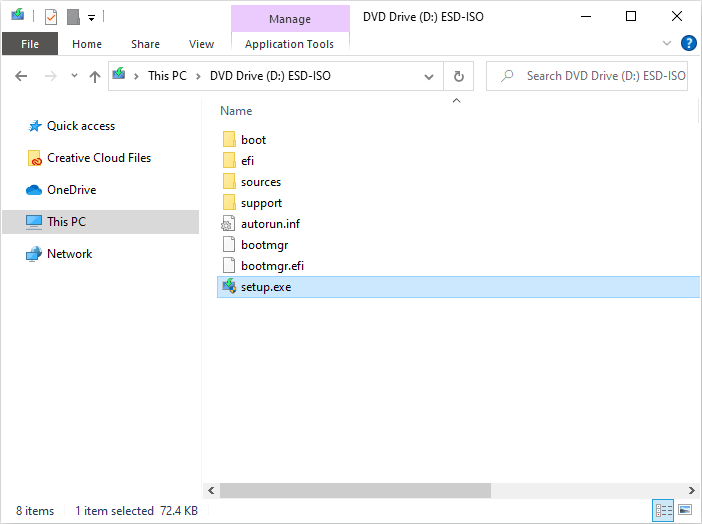
Task: Go up one level with Up arrow
Action: tap(94, 77)
